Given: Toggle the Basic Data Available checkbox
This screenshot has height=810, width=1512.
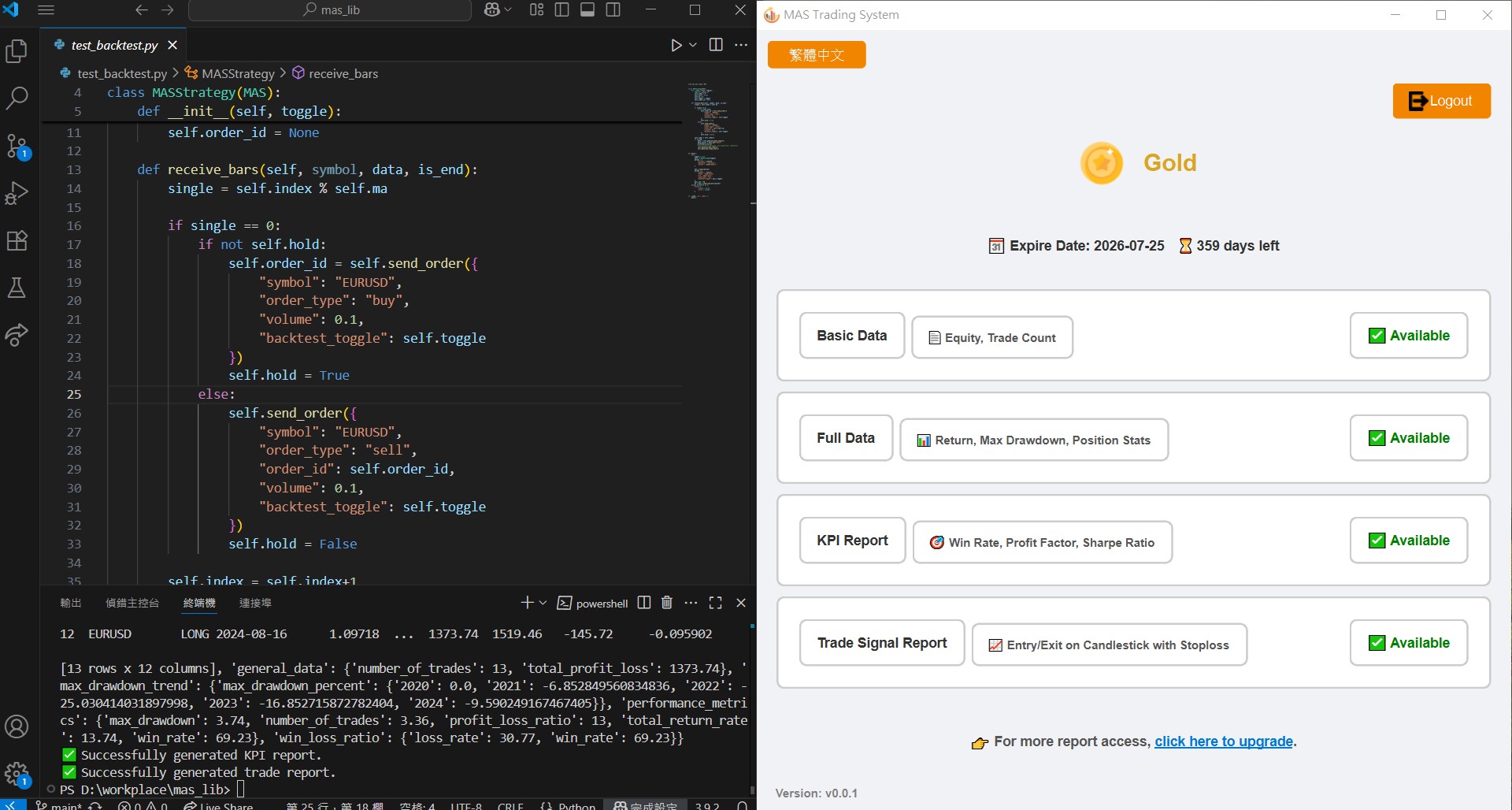Looking at the screenshot, I should coord(1377,336).
